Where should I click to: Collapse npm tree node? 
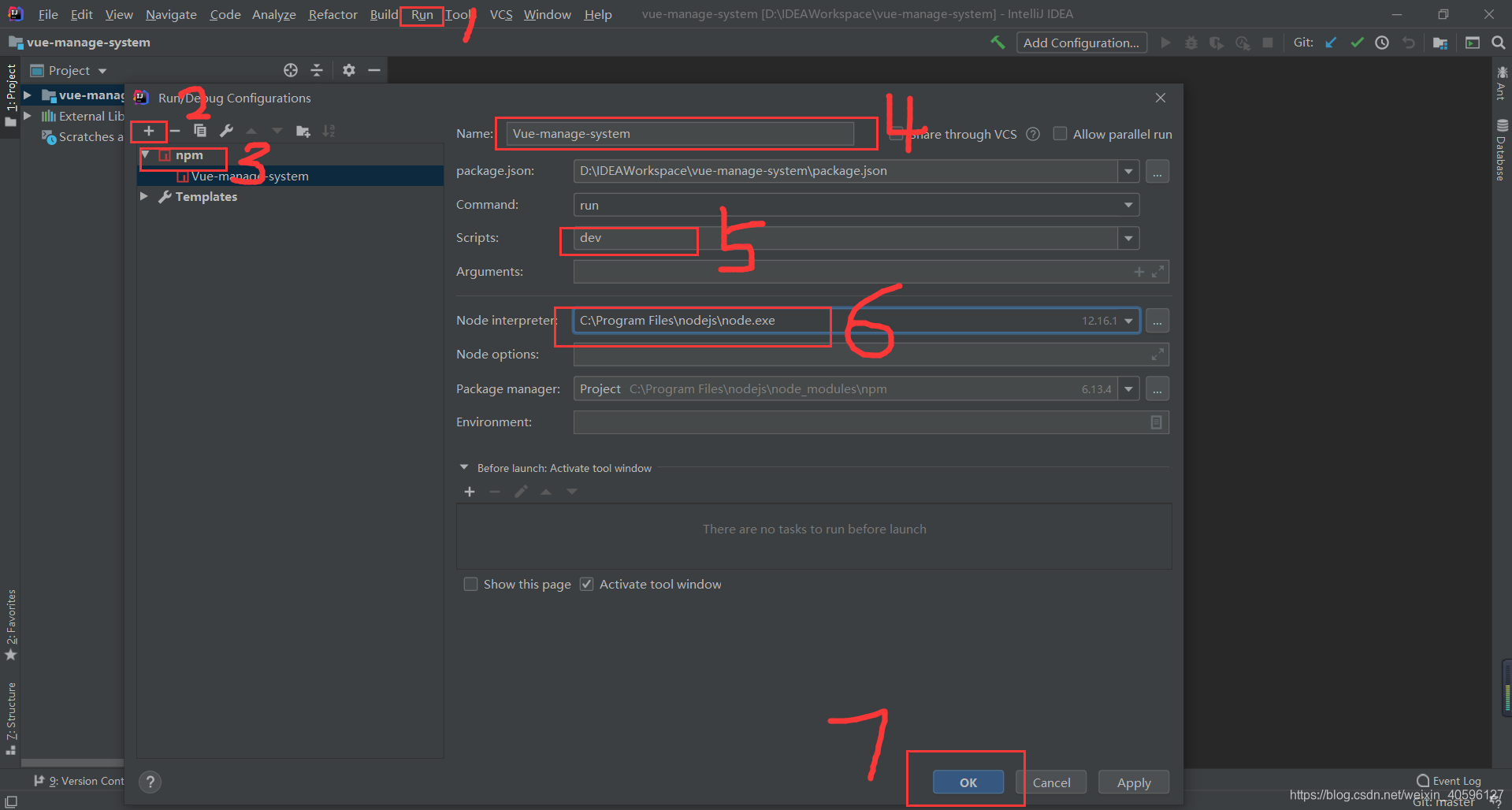point(146,155)
